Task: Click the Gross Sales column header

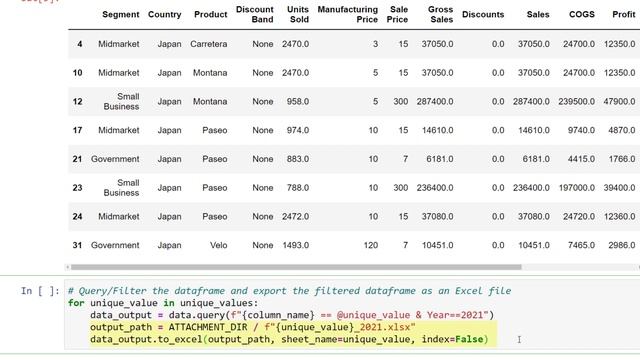Action: (440, 14)
